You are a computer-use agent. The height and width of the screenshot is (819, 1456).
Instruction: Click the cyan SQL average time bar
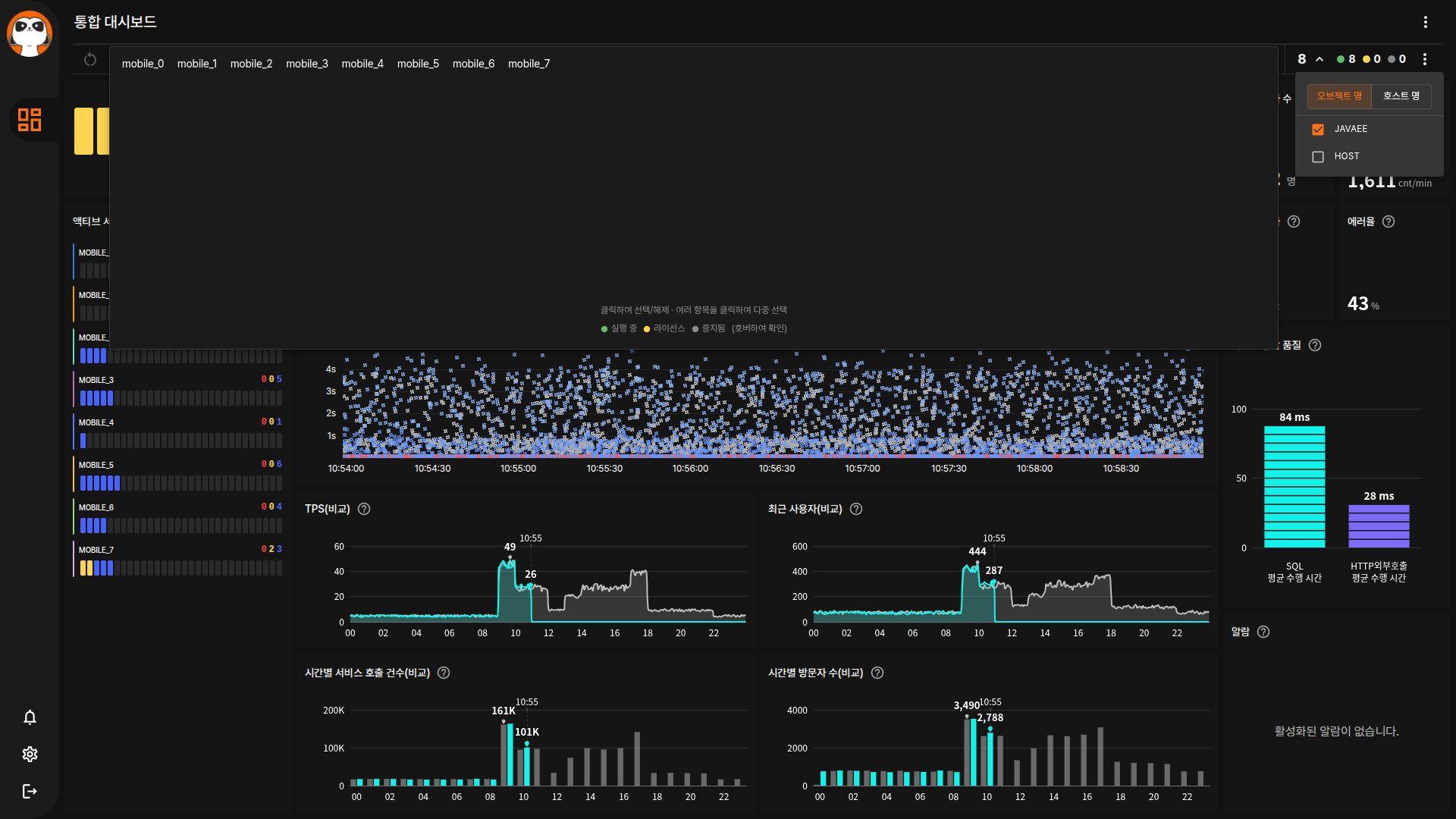[x=1294, y=486]
